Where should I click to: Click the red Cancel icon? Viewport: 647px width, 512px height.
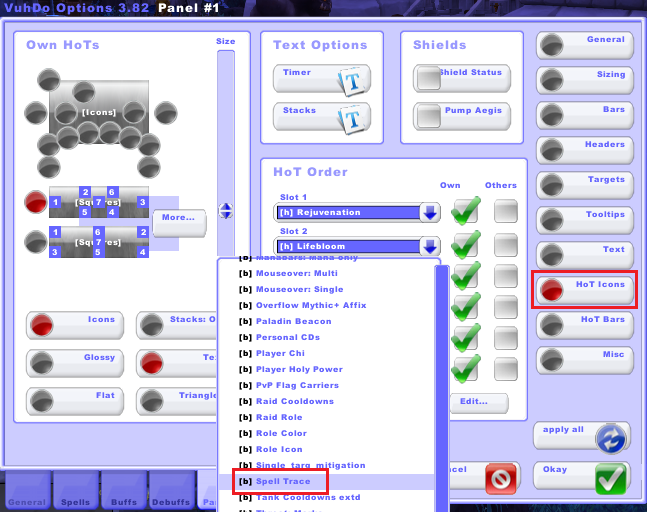click(500, 478)
